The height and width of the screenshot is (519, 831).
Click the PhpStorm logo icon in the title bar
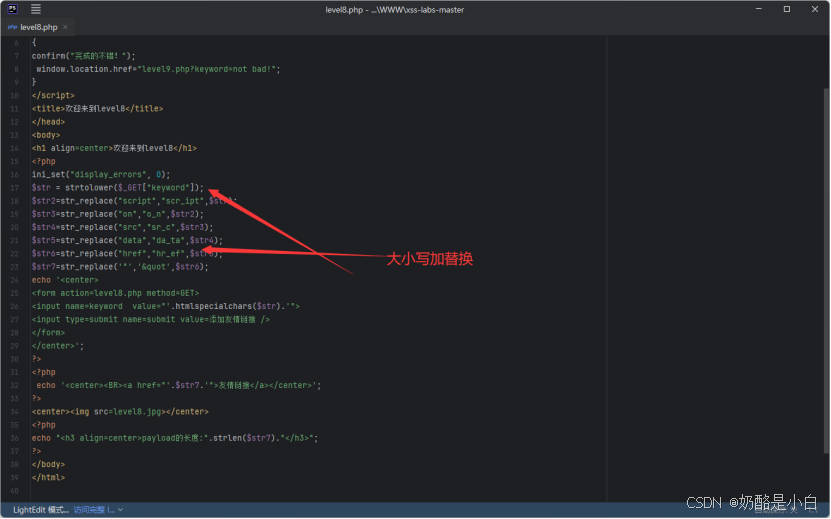pyautogui.click(x=12, y=9)
